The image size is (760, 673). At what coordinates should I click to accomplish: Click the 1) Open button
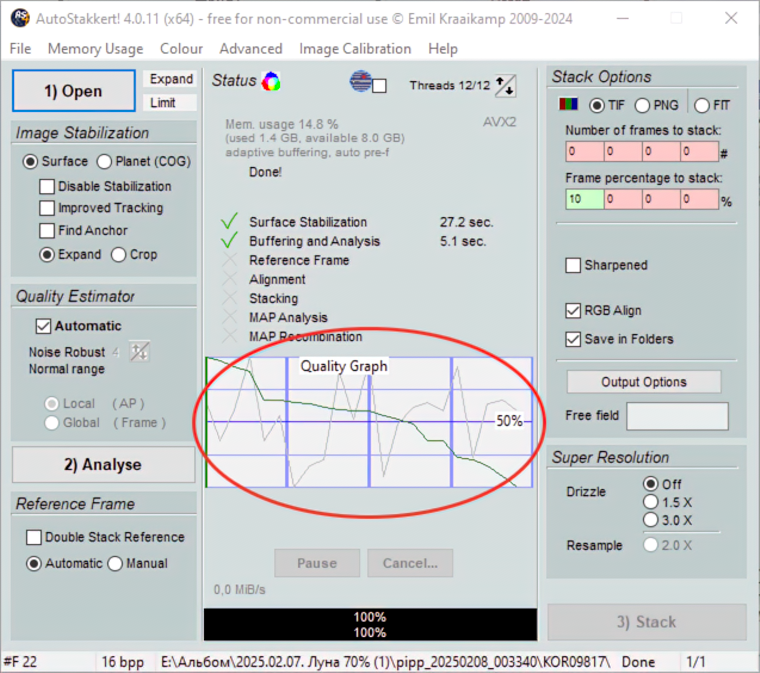point(74,91)
